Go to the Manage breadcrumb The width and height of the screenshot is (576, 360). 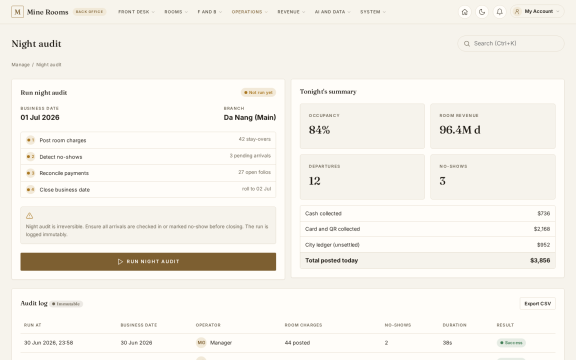click(x=21, y=65)
